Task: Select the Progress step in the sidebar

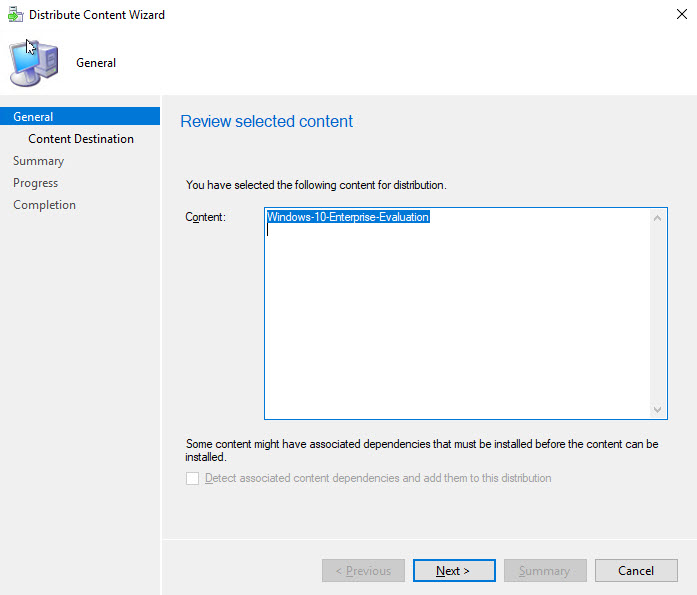Action: tap(35, 183)
